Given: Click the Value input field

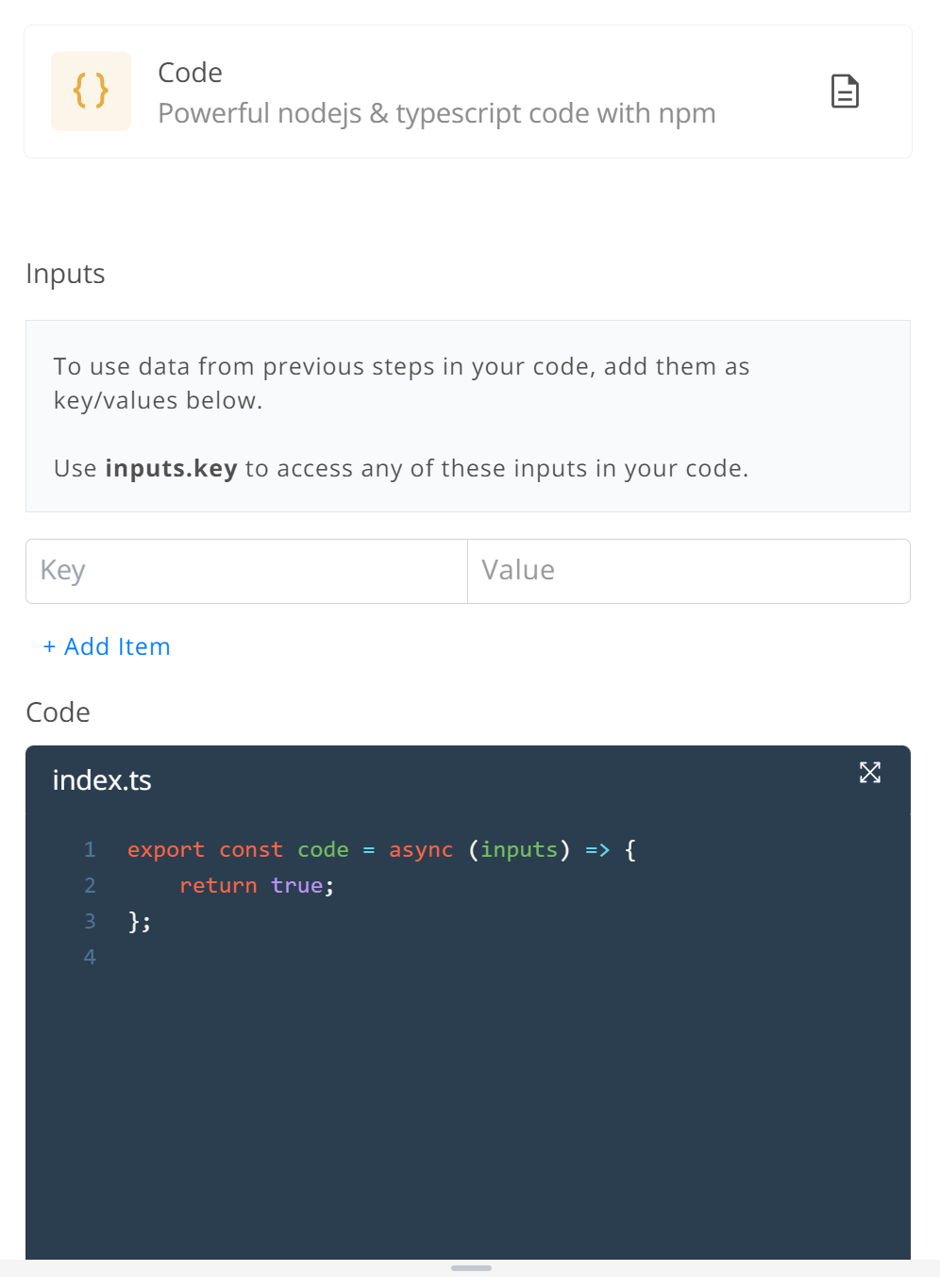Looking at the screenshot, I should (x=689, y=571).
